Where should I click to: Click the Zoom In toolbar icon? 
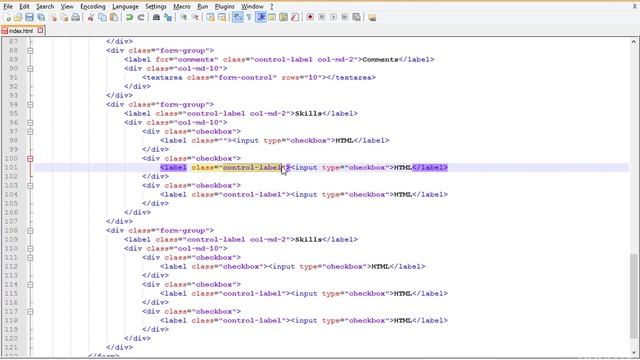(x=184, y=18)
